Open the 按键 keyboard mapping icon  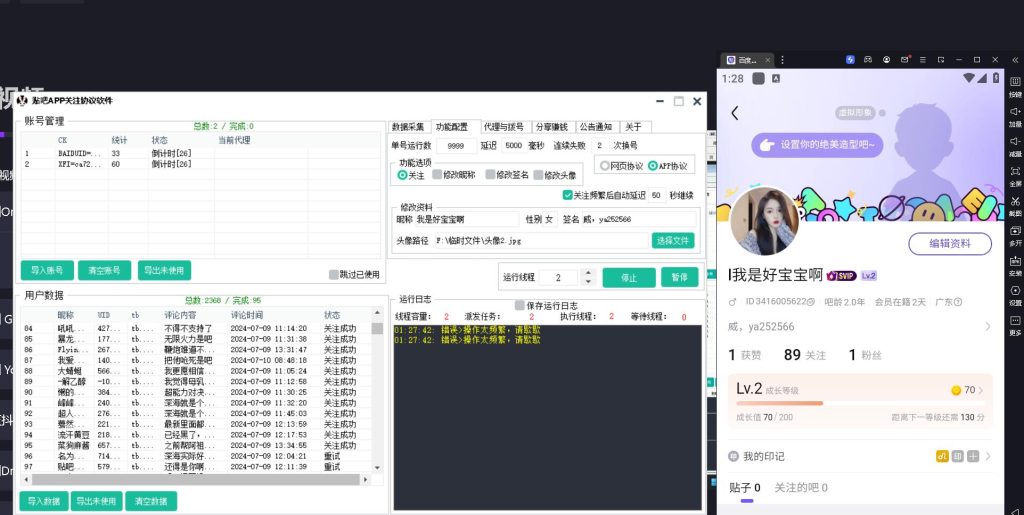1015,82
